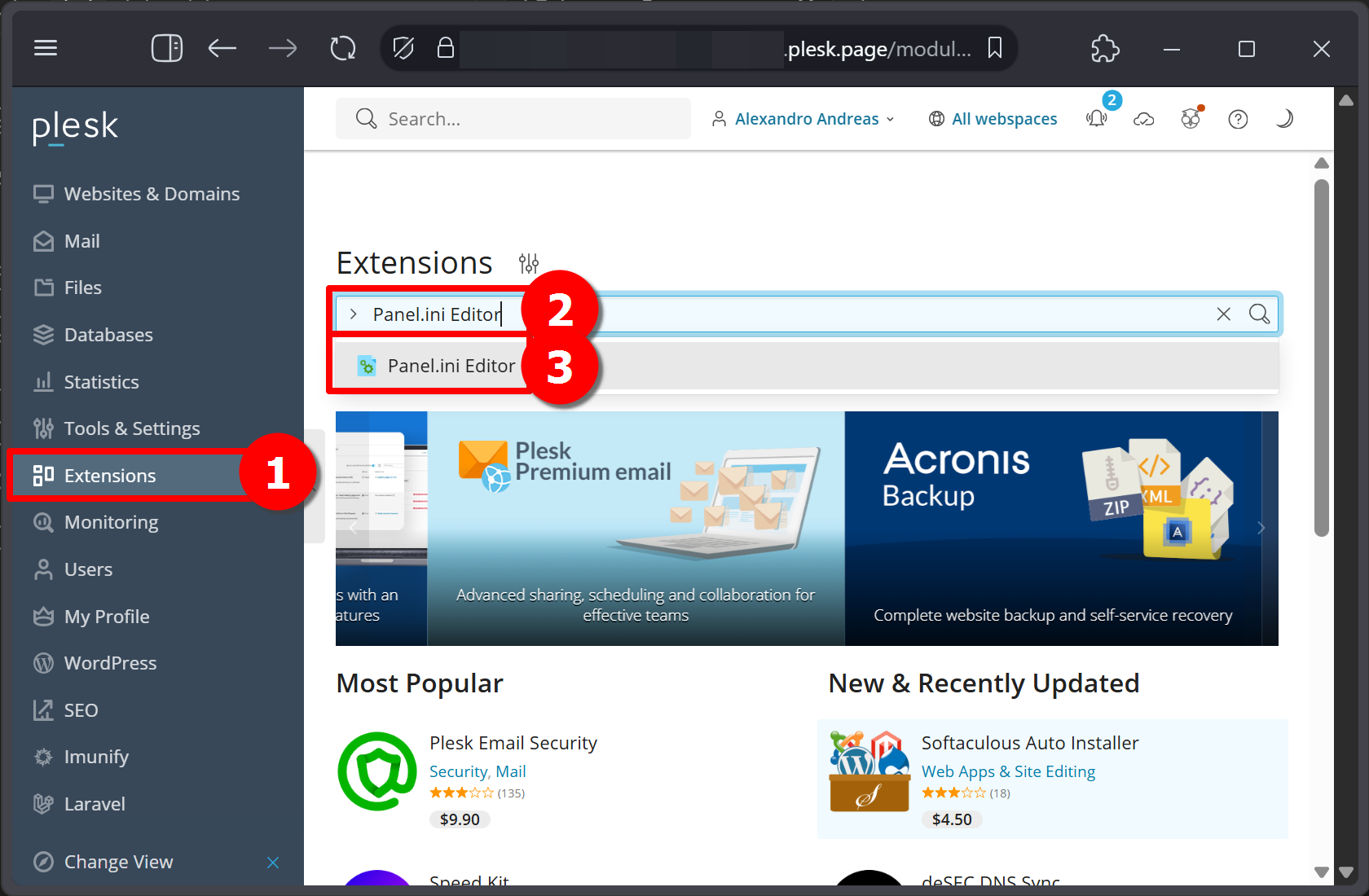Open All webspaces selector
This screenshot has height=896, width=1369.
pyautogui.click(x=993, y=119)
